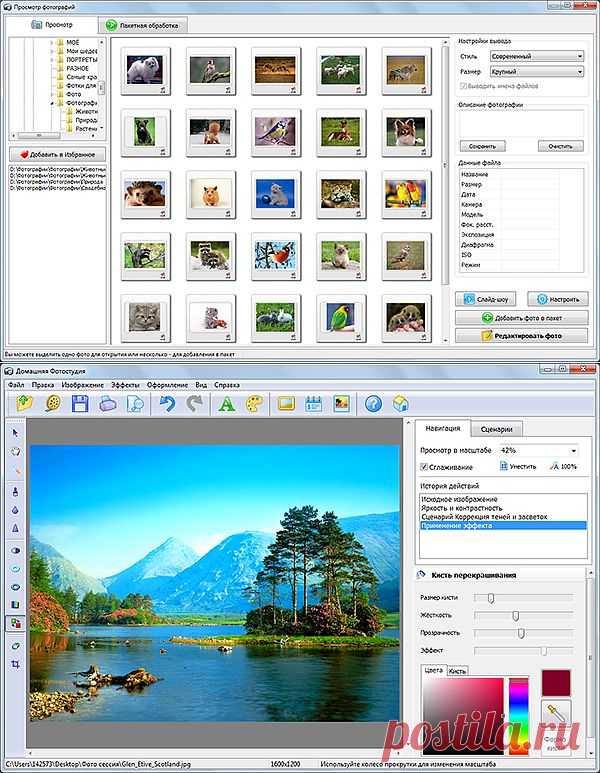Select the crop tool in left toolbar
Viewport: 600px width, 773px height.
click(15, 664)
